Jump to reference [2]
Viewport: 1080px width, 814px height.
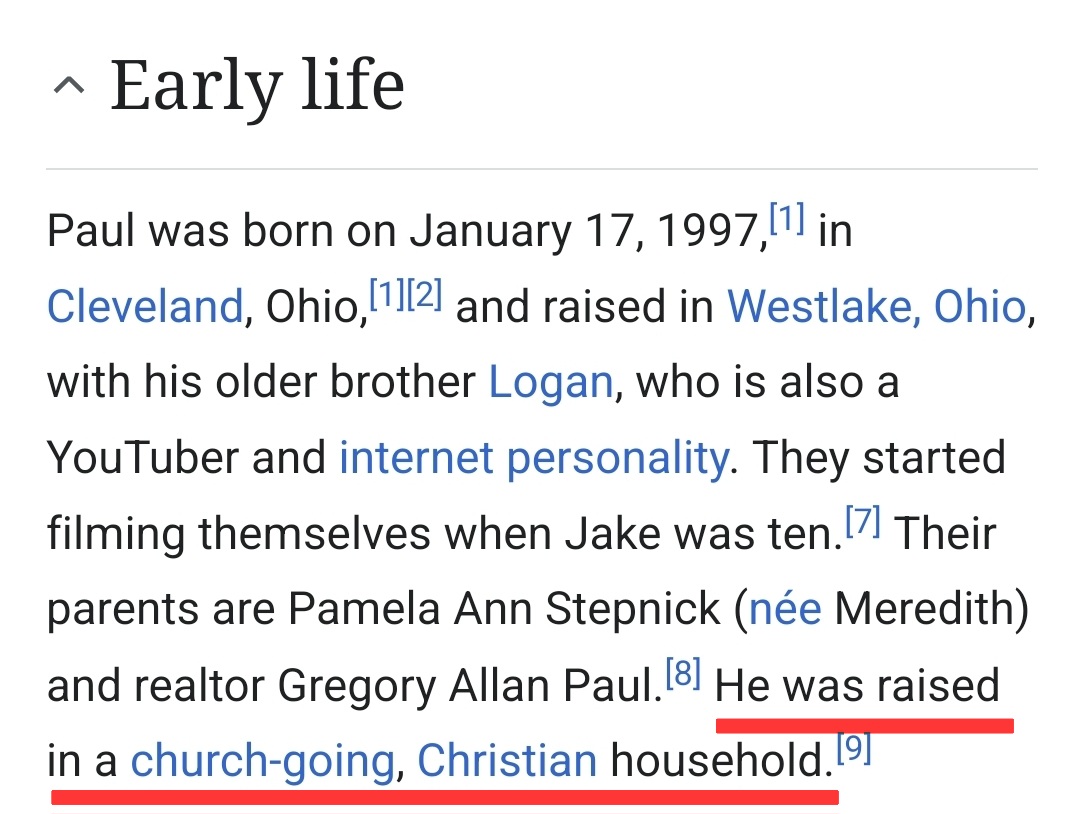424,295
